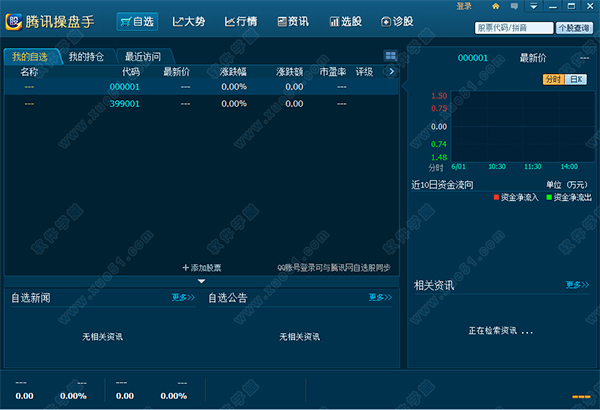Click the 自选新闻 section heading

pos(31,297)
